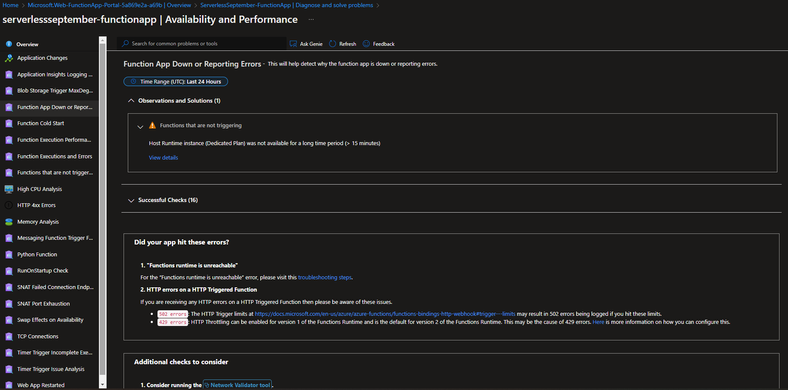Click the Timer Trigger Incomplete icon
This screenshot has width=788, height=390.
coord(9,352)
